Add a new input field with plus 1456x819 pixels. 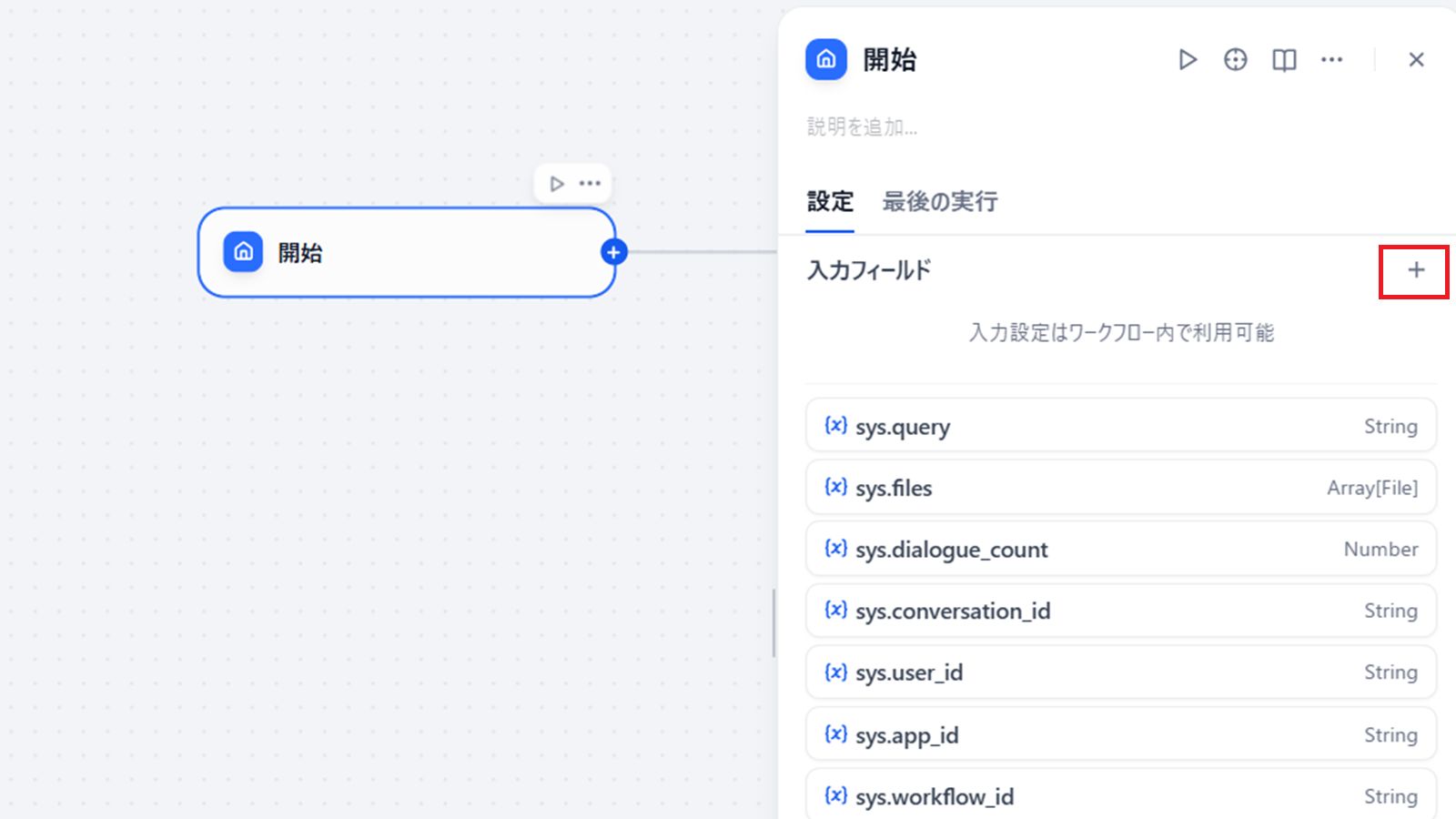pos(1415,270)
